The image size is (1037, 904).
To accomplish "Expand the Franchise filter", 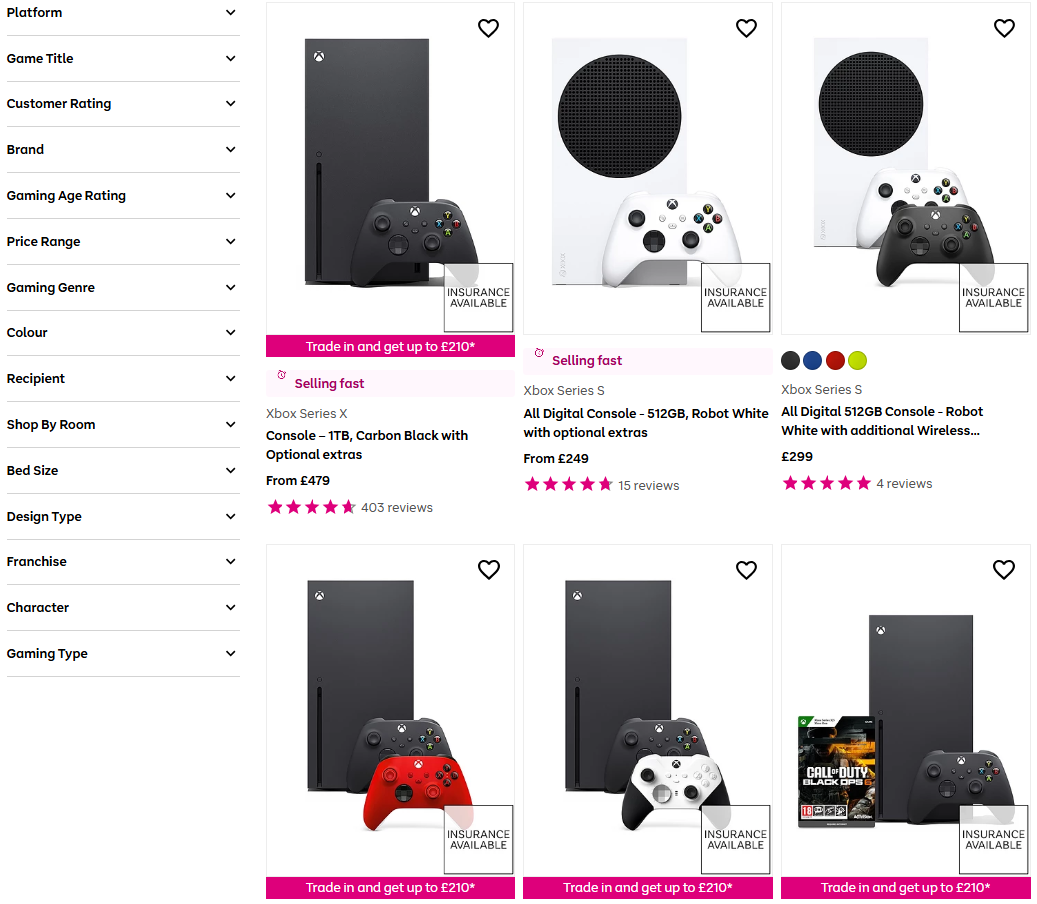I will click(x=123, y=562).
